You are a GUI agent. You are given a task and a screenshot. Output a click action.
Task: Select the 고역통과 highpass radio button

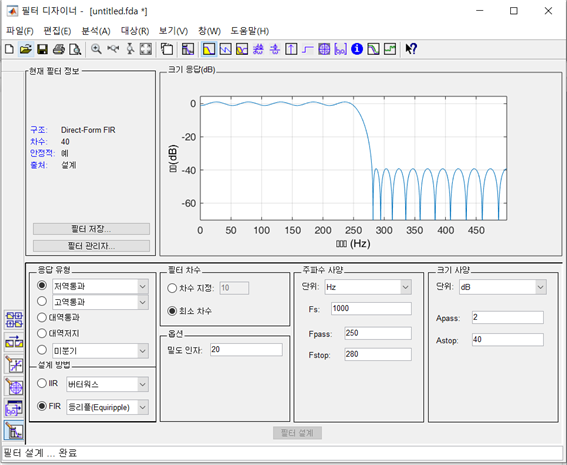(42, 301)
